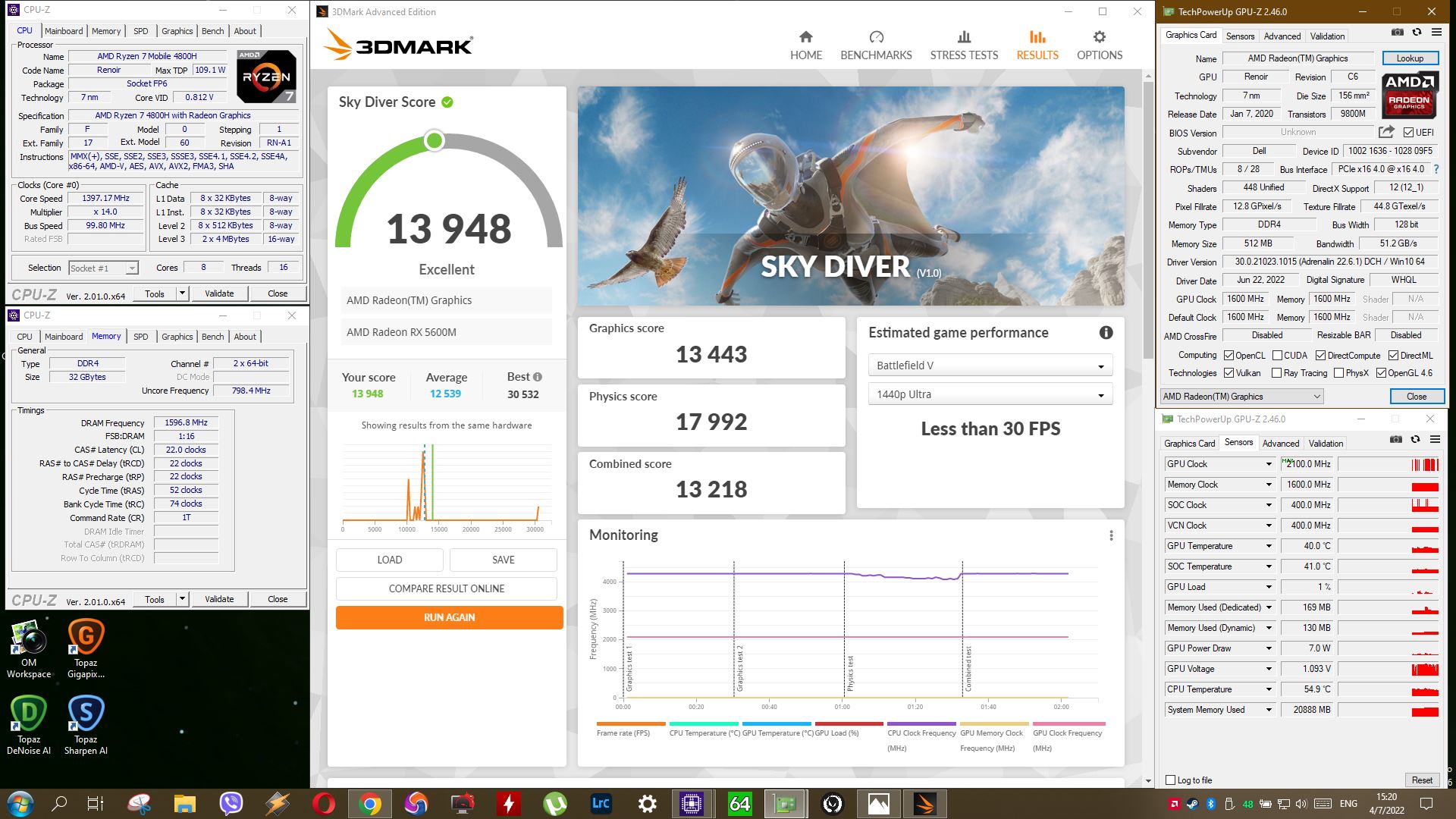Open the Topaz Gigapixel desktop shortcut
Image resolution: width=1456 pixels, height=819 pixels.
[x=86, y=649]
